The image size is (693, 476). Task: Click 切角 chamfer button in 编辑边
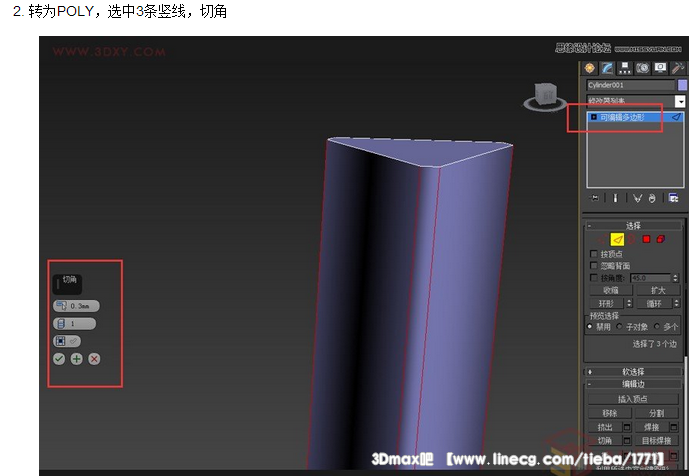(x=605, y=441)
